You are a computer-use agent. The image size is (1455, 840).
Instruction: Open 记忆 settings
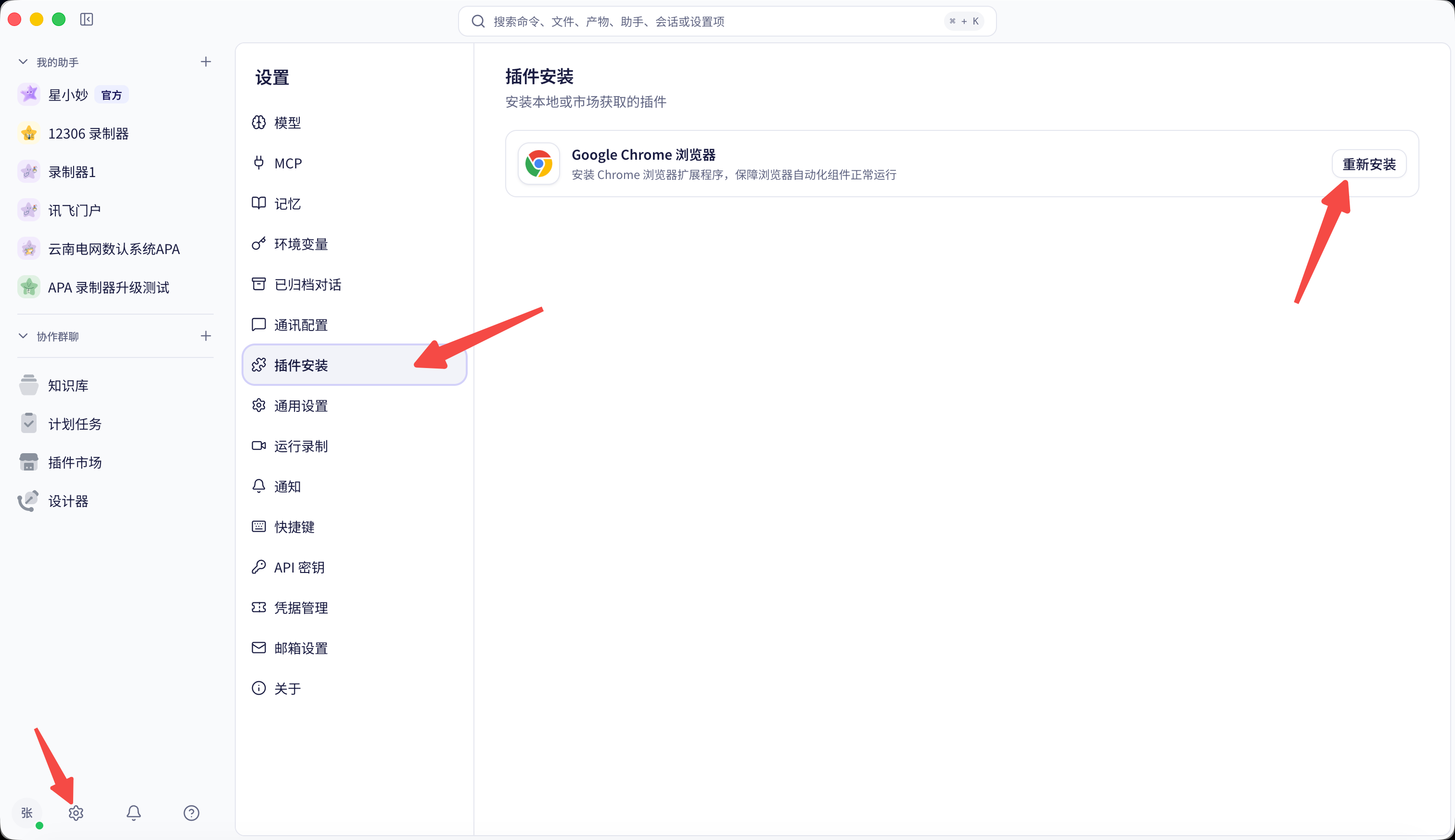(354, 204)
